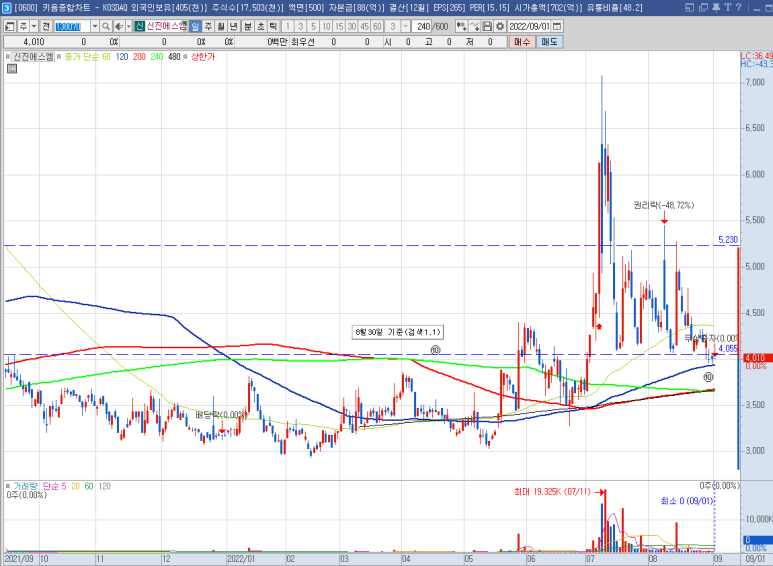Click the 240 moving average legend label
This screenshot has height=566, width=773.
(x=157, y=57)
